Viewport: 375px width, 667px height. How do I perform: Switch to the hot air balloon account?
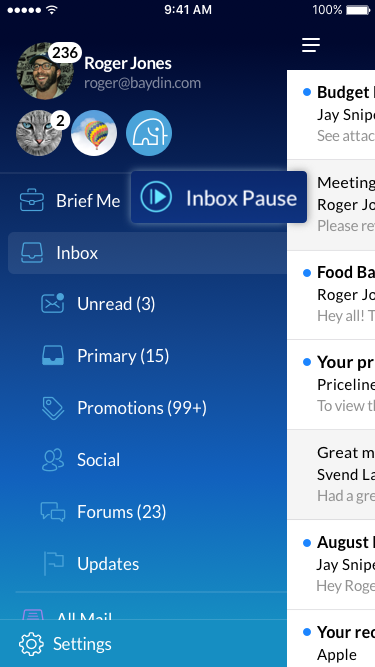tap(94, 133)
